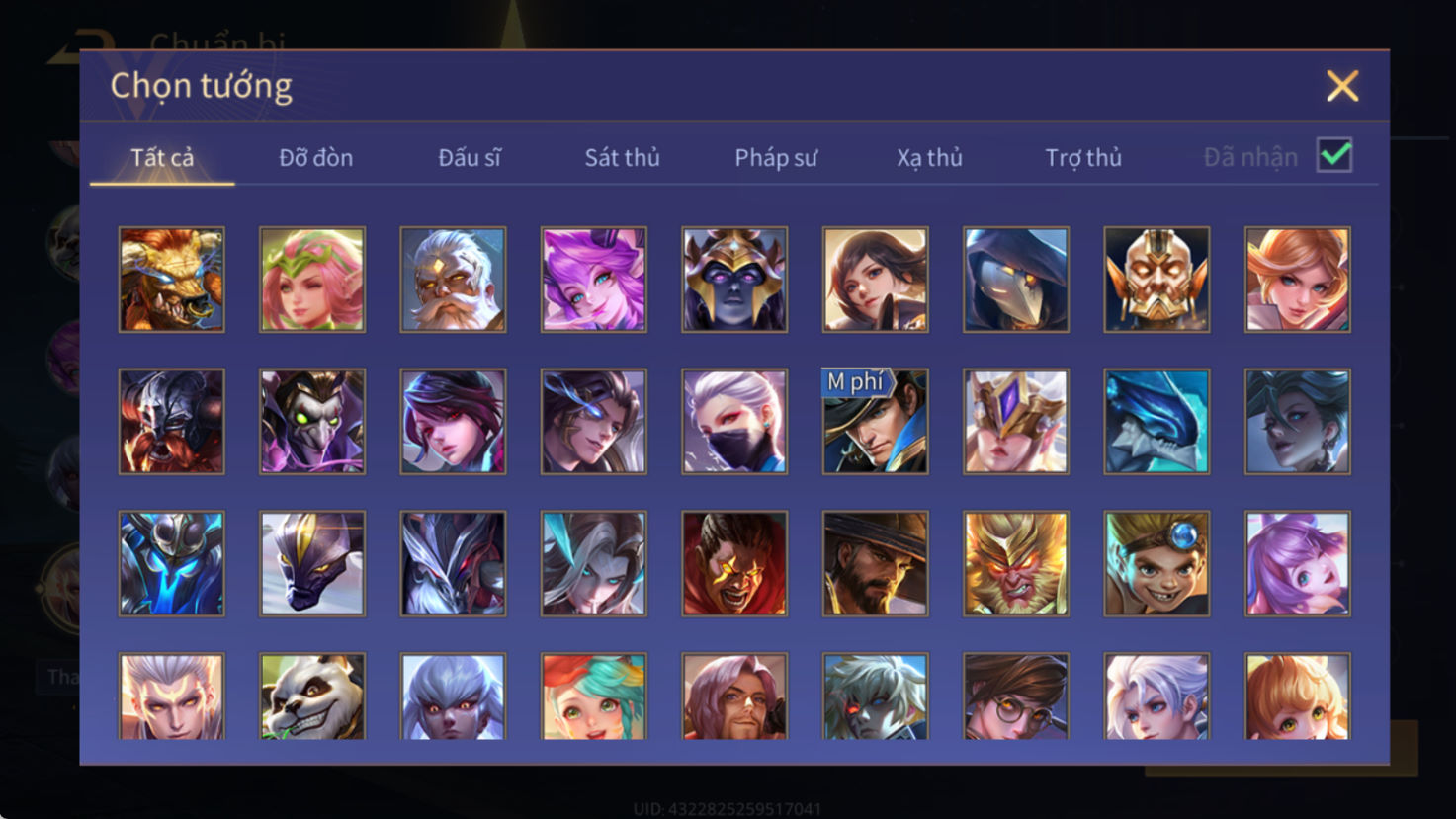Select the panda hero portrait
The image size is (1456, 819).
[312, 696]
